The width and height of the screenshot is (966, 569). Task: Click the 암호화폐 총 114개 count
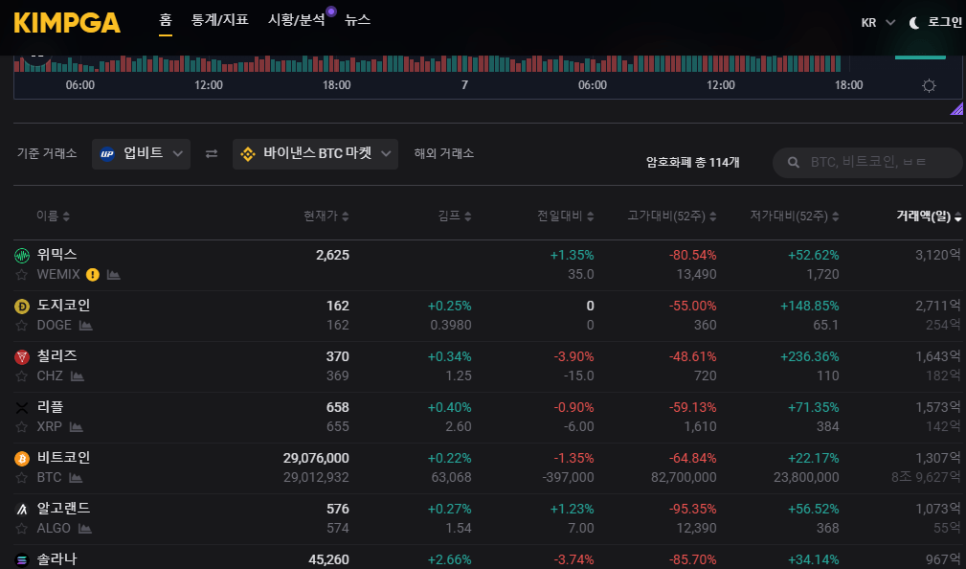692,163
